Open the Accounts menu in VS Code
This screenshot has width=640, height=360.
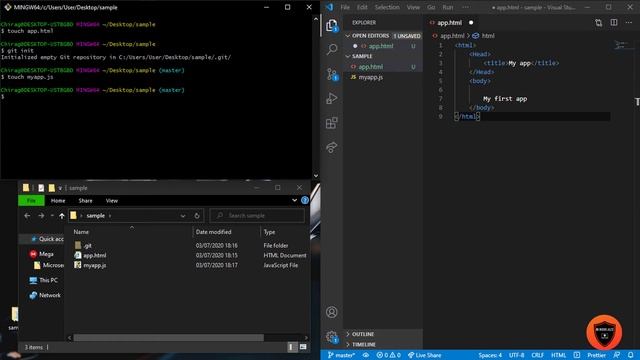pos(332,312)
